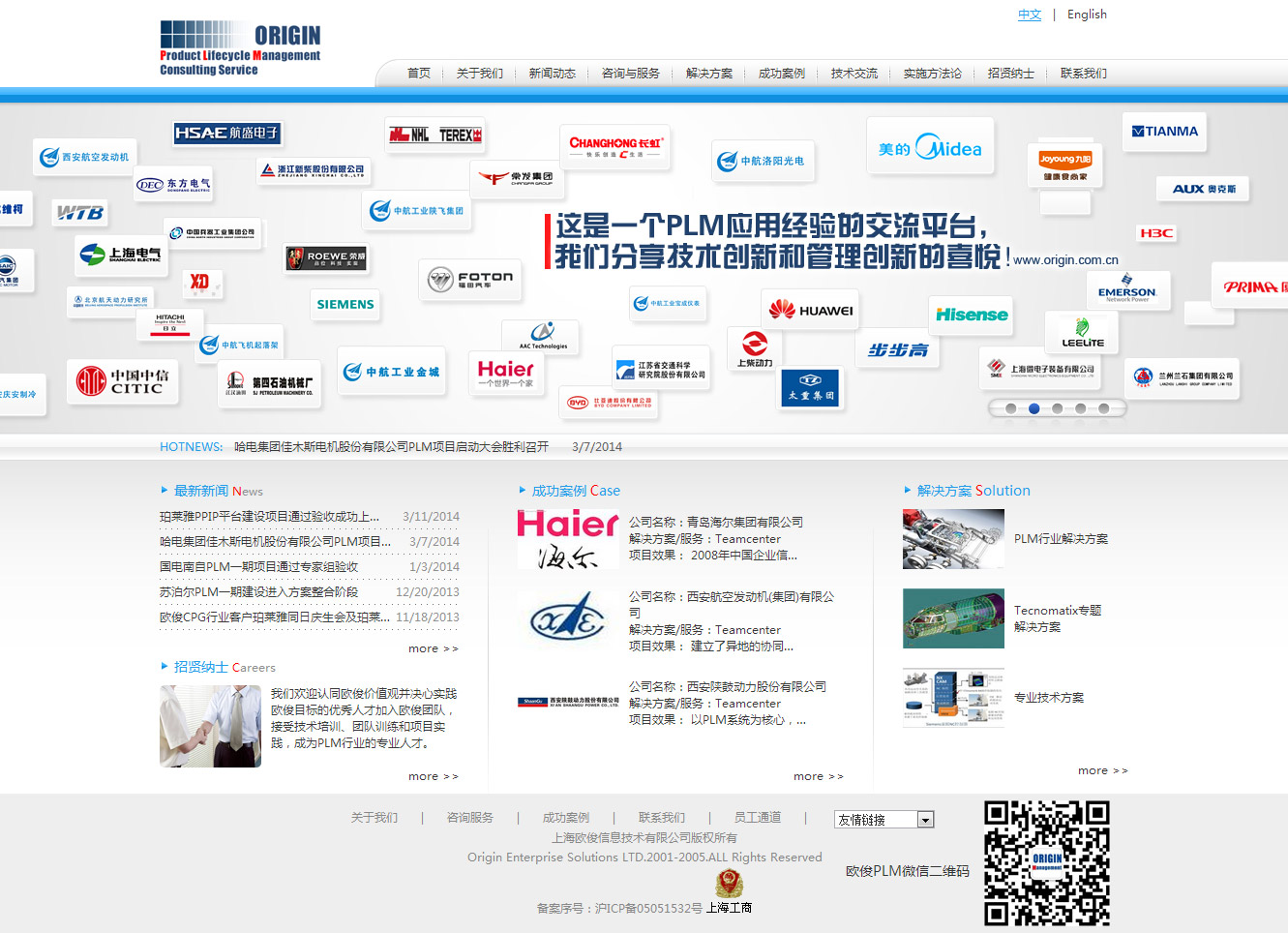1288x933 pixels.
Task: Click the Midea logo card
Action: pyautogui.click(x=930, y=147)
